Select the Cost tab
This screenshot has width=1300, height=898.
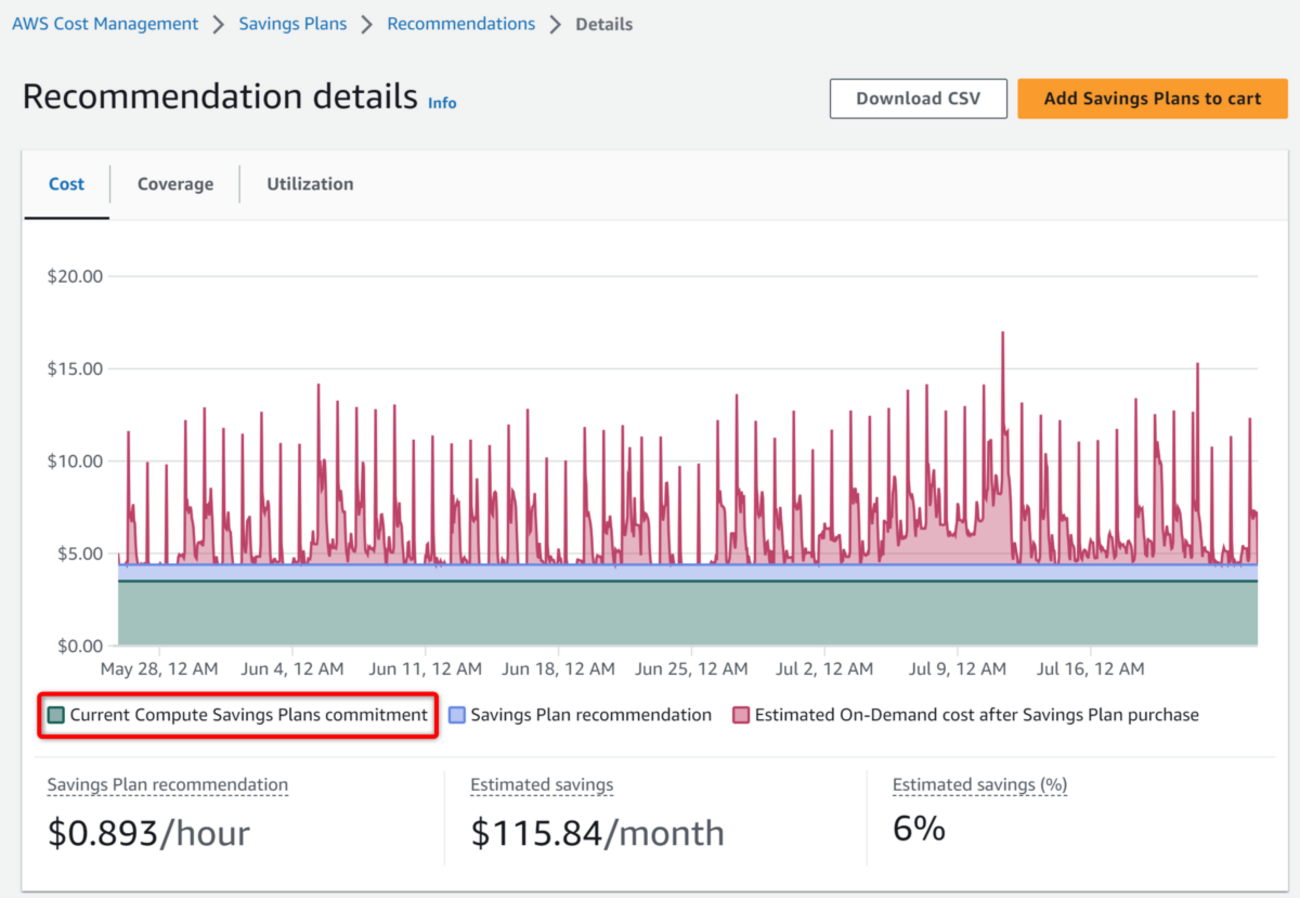click(67, 184)
